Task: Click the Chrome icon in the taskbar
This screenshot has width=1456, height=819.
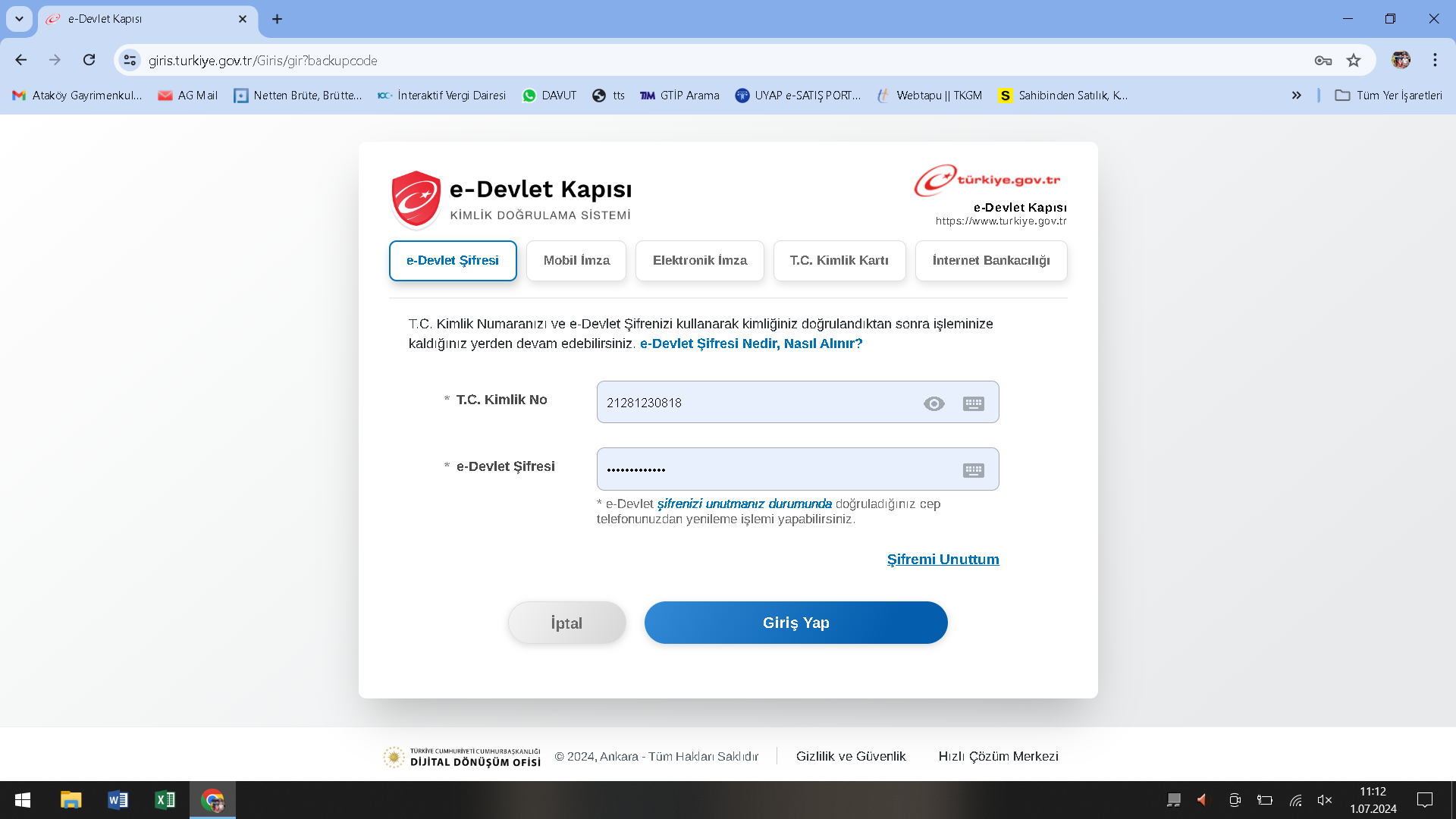Action: click(x=212, y=800)
